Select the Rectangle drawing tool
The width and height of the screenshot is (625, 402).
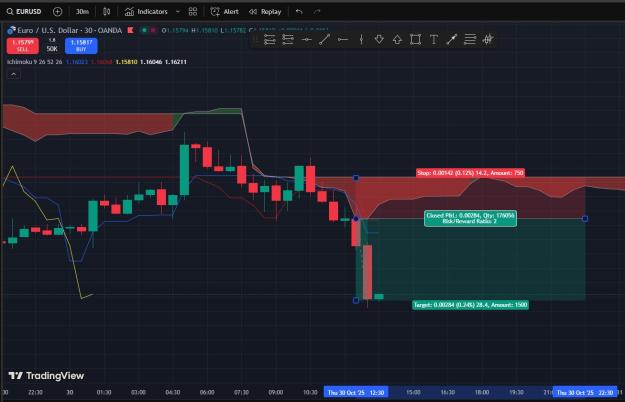click(x=415, y=39)
